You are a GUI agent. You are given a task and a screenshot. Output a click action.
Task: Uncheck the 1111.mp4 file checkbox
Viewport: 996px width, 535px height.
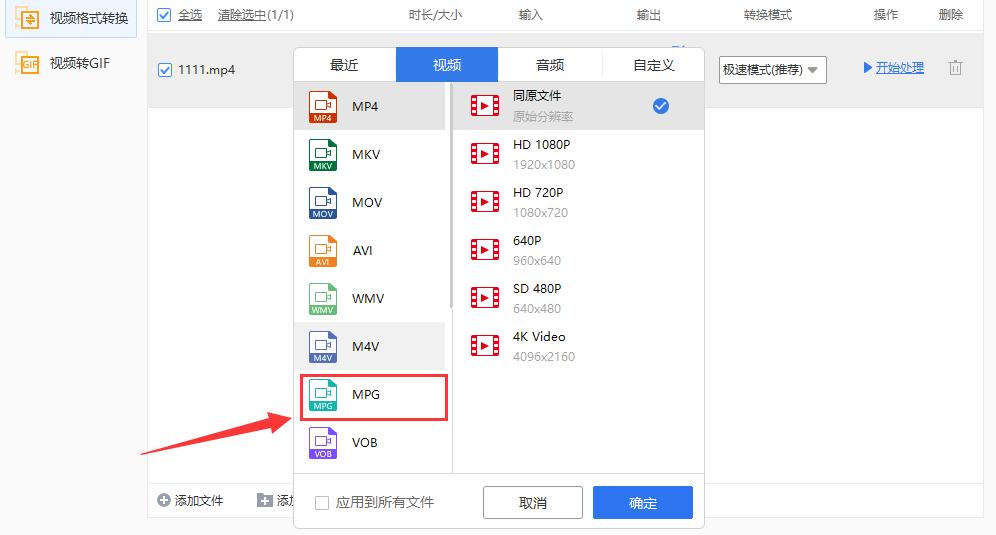click(165, 70)
